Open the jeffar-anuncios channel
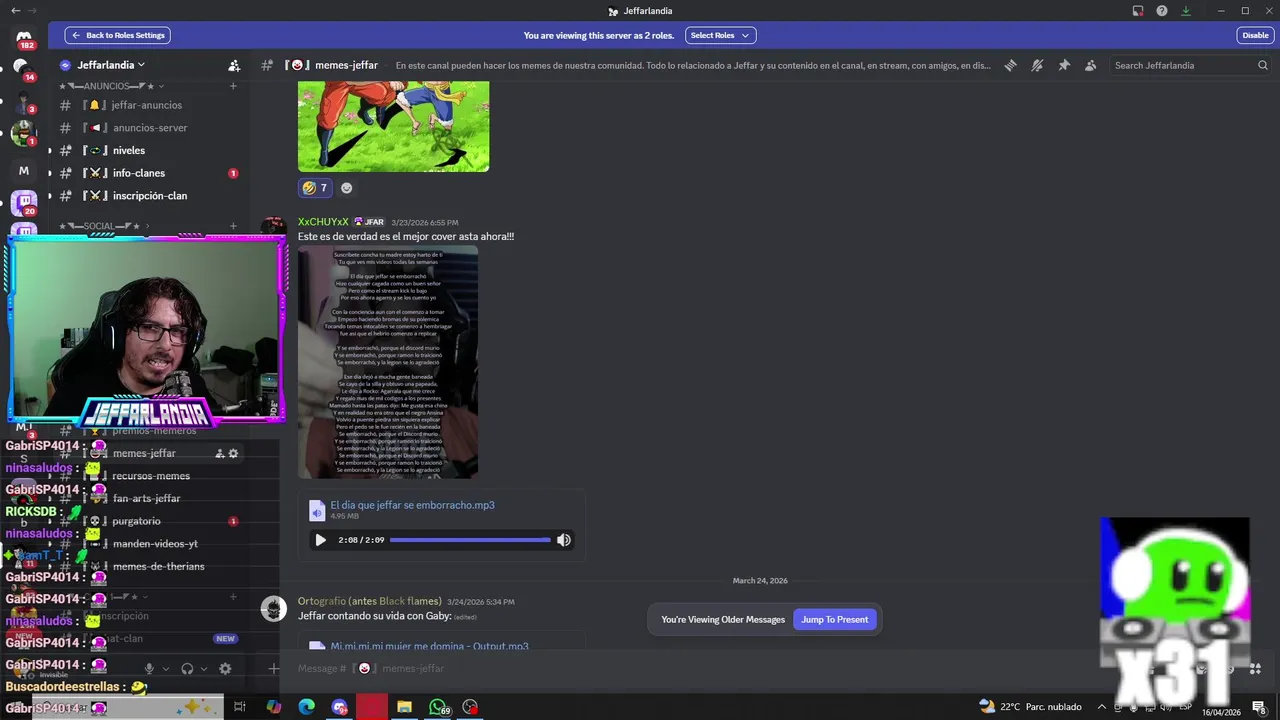1280x720 pixels. point(148,105)
